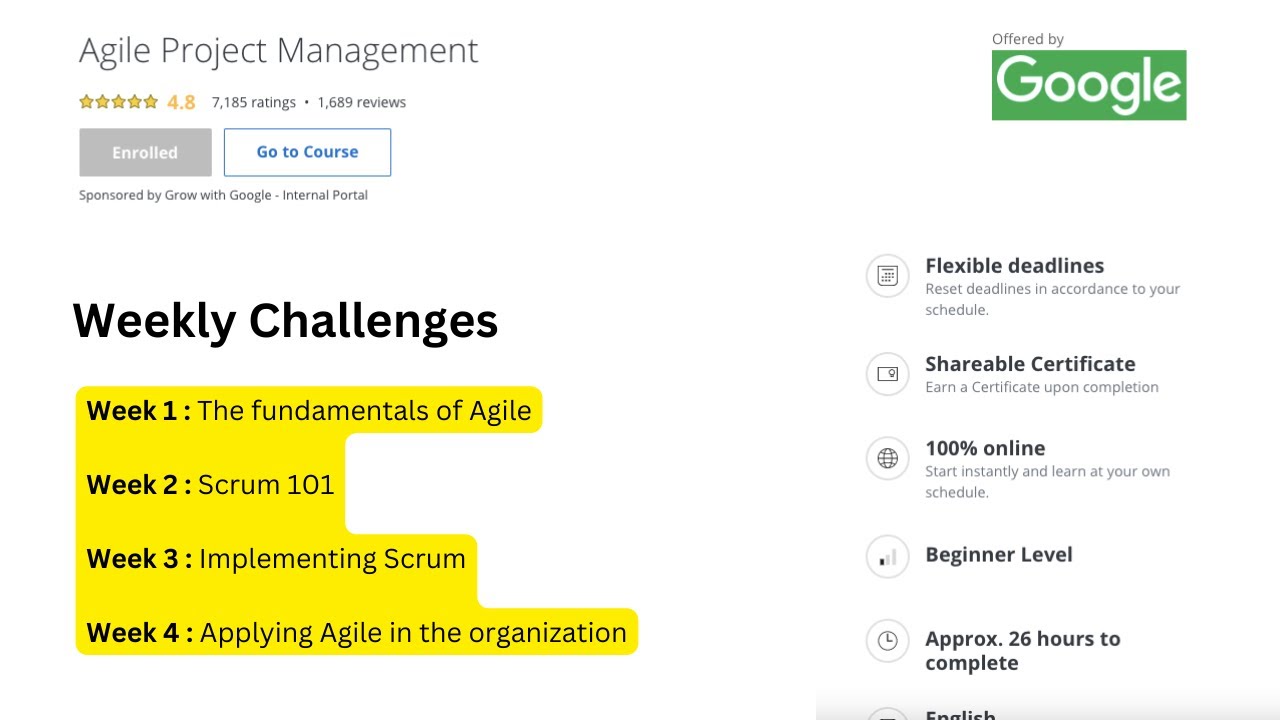1280x720 pixels.
Task: Open the 1,689 reviews link
Action: pyautogui.click(x=361, y=102)
